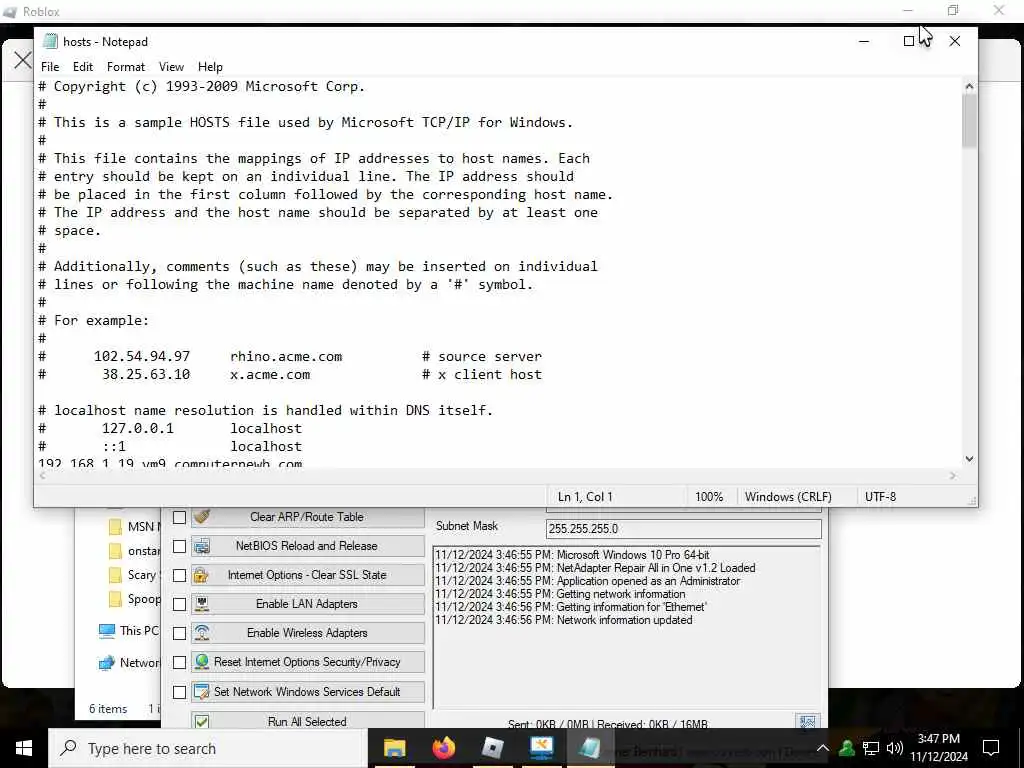This screenshot has height=768, width=1024.
Task: Tick the Clear ARP/Route Table checkbox
Action: [179, 517]
